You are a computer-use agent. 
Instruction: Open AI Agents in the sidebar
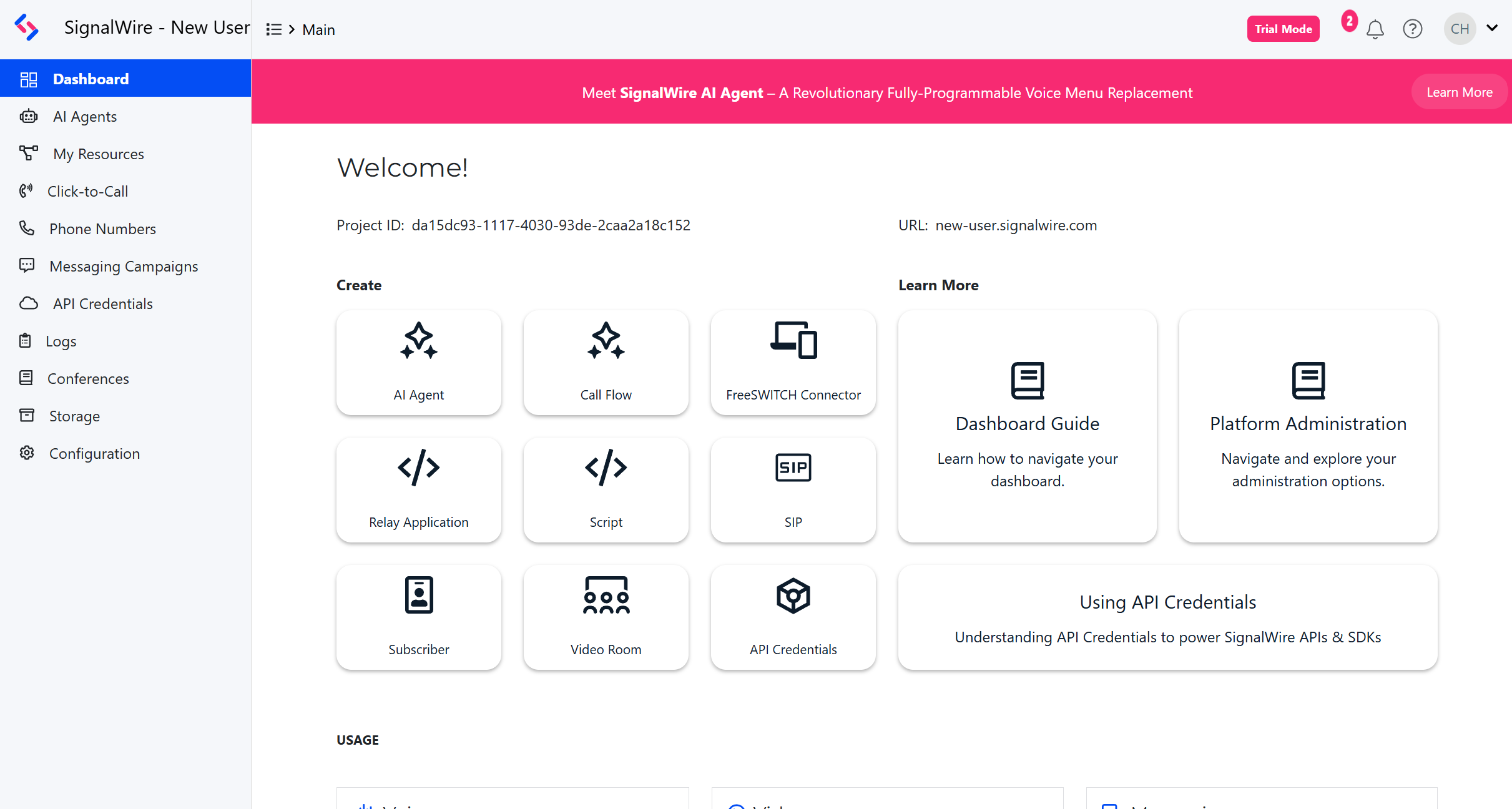point(125,116)
